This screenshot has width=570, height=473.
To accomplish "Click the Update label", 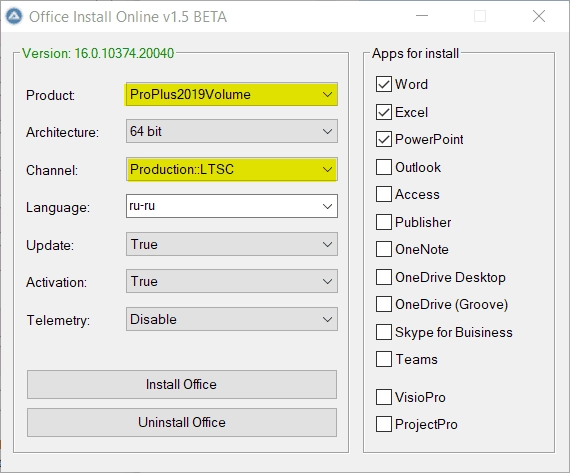I will [x=50, y=245].
